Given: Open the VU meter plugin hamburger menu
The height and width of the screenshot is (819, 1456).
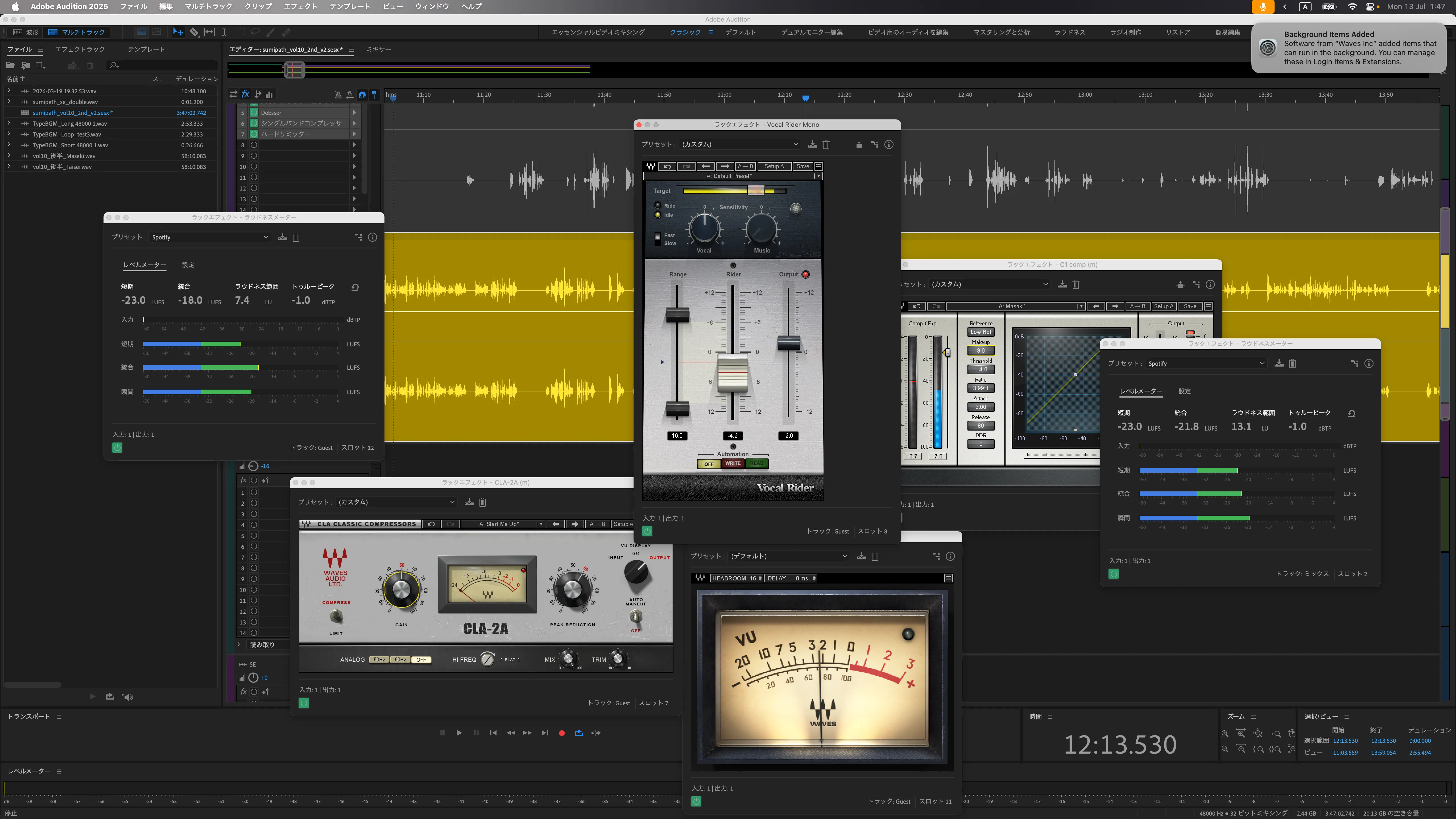Looking at the screenshot, I should click(948, 578).
